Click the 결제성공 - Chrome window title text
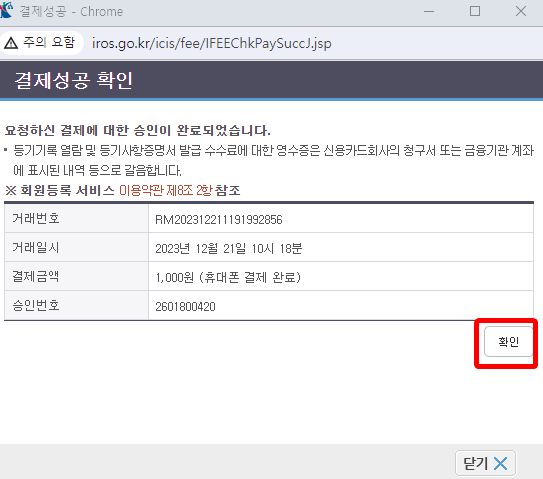543x479 pixels. [71, 11]
